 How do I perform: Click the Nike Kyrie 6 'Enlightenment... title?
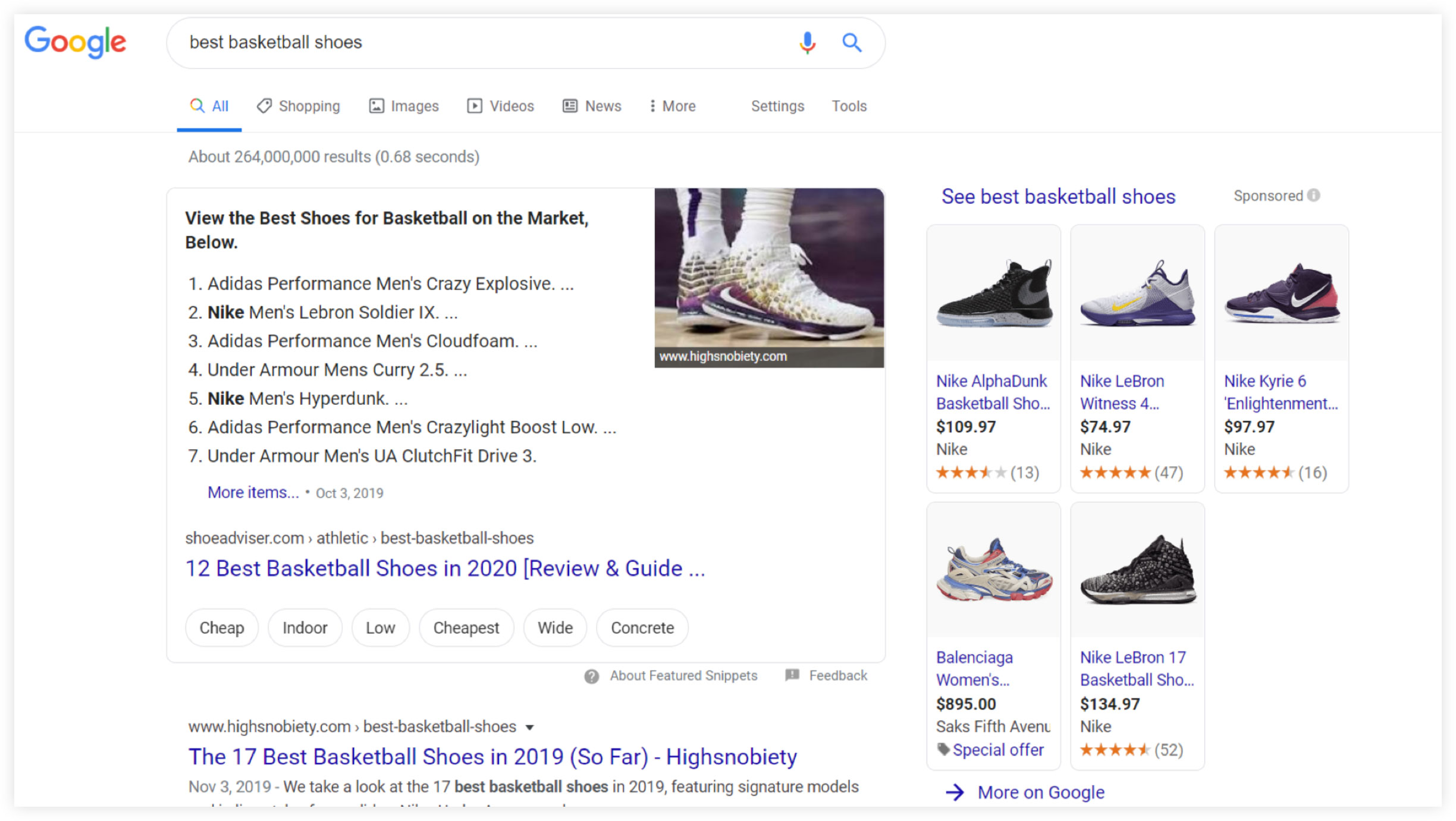1281,392
